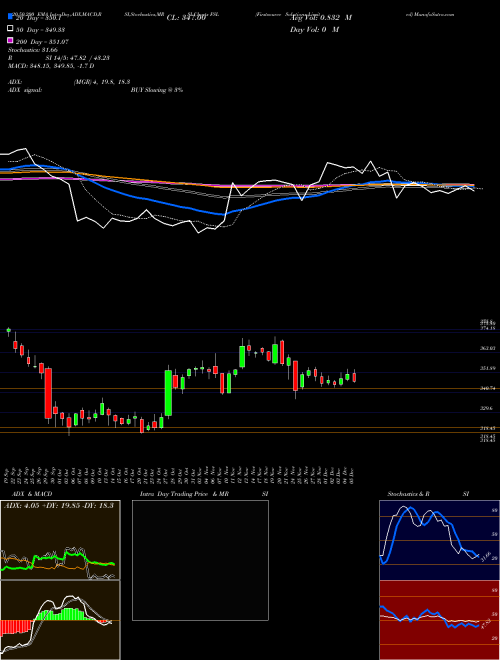Click the blue Stochastics chart panel
The height and width of the screenshot is (660, 500).
[439, 540]
